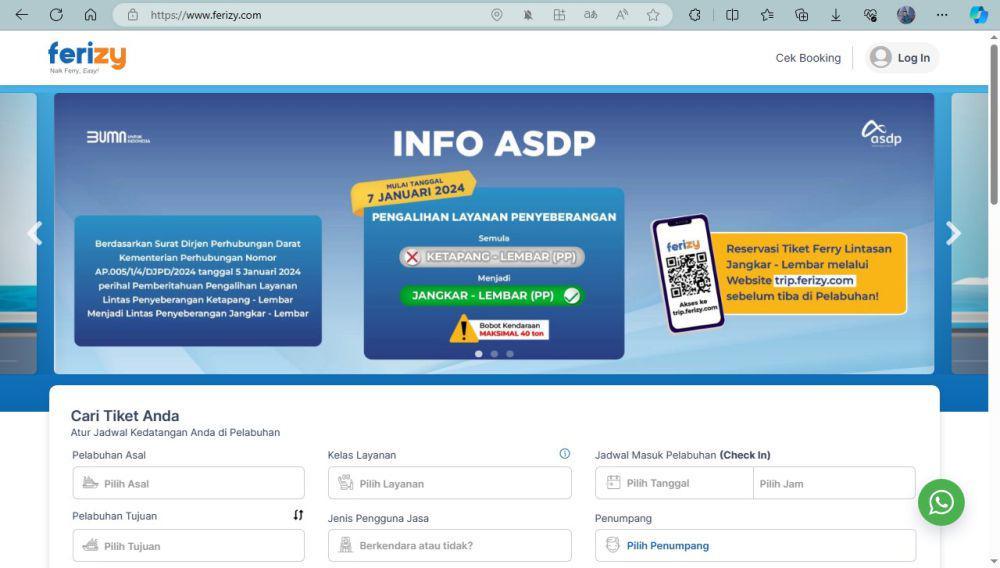Image resolution: width=1000 pixels, height=568 pixels.
Task: Open the Pilih Tanggal date picker
Action: [x=674, y=483]
